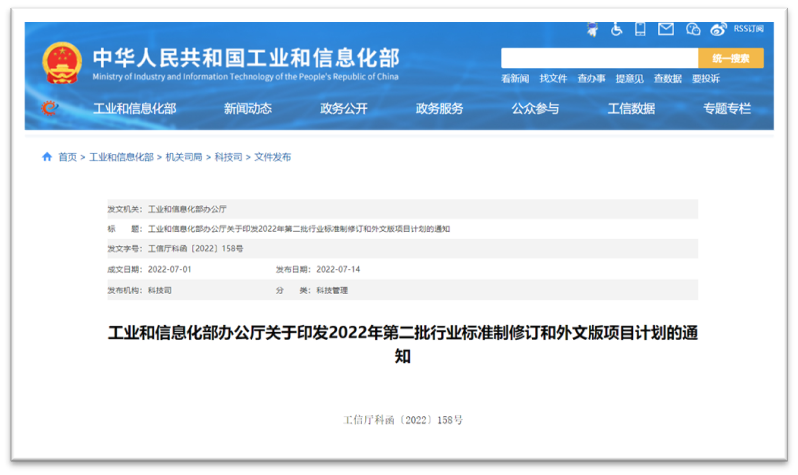Click the national emblem logo

click(62, 62)
